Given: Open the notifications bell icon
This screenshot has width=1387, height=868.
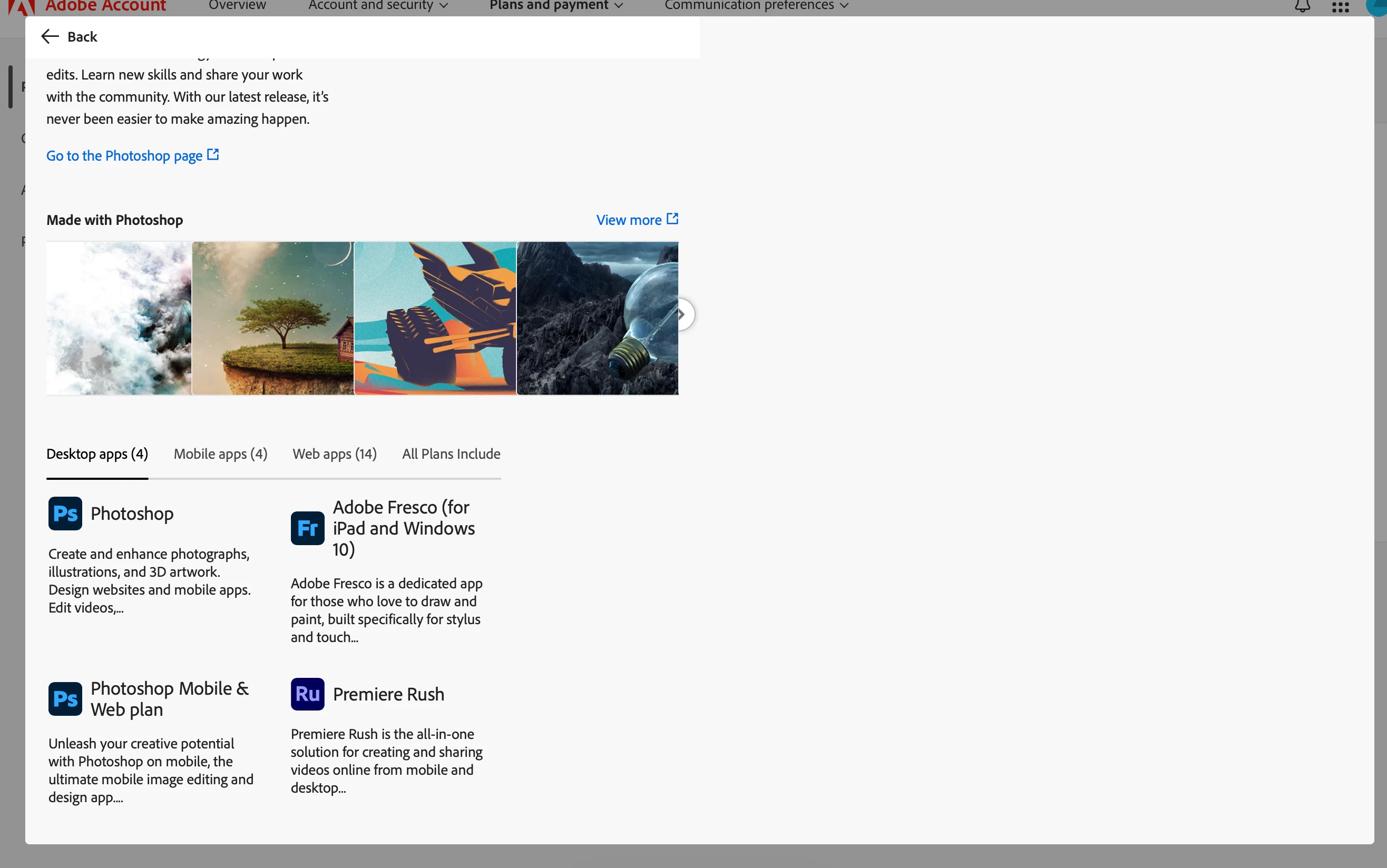Looking at the screenshot, I should (x=1302, y=6).
